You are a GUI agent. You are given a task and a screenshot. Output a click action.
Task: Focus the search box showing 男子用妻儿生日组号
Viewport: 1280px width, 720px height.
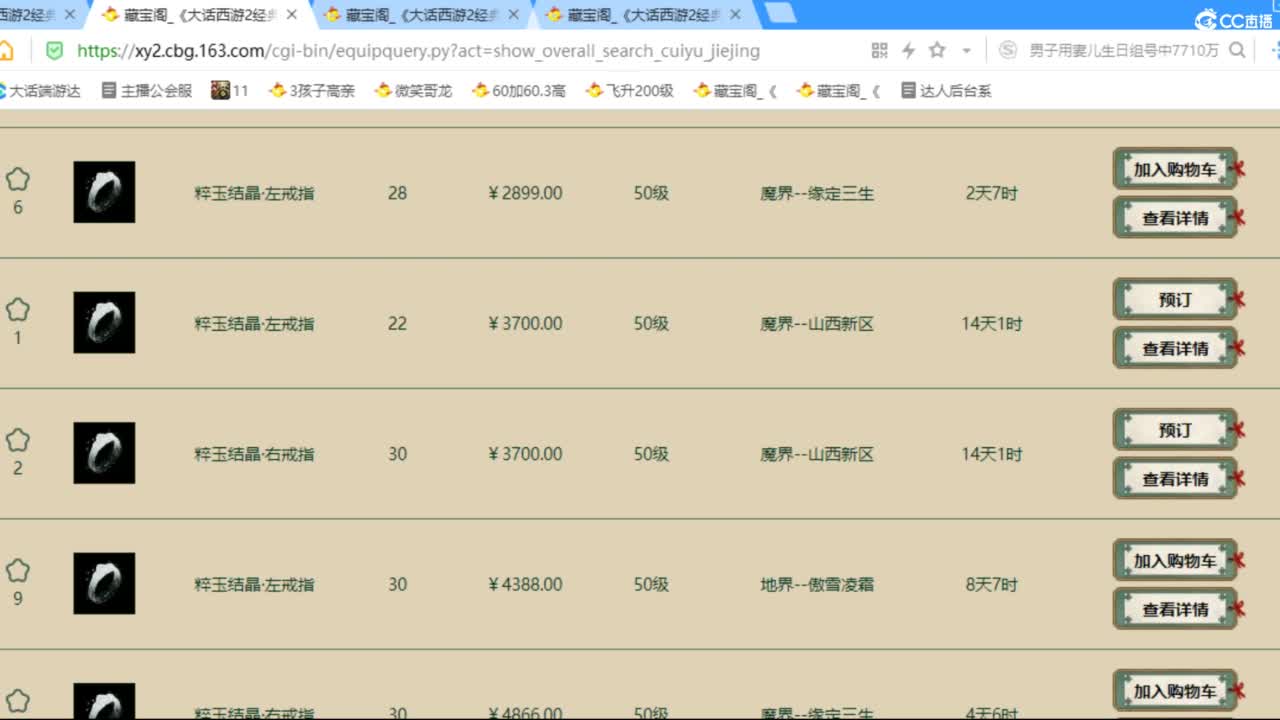click(1124, 50)
